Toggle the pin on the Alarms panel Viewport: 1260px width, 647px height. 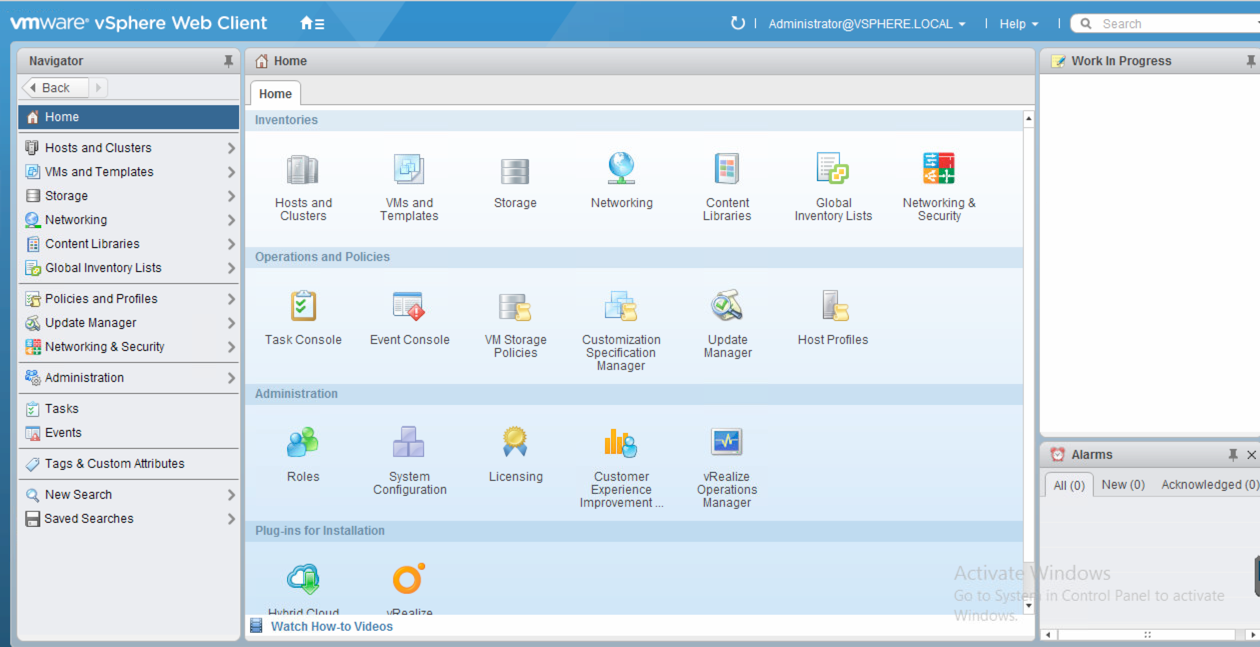[1233, 455]
